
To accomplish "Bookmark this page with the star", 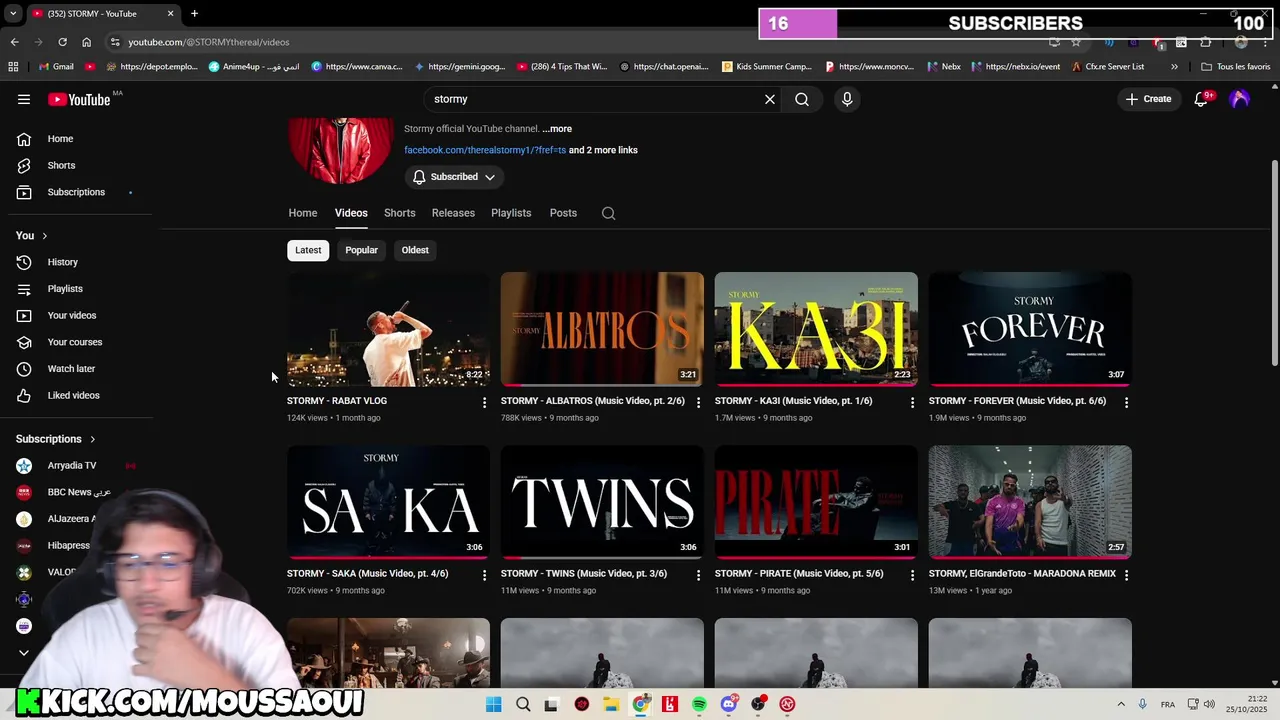I will pos(1076,42).
